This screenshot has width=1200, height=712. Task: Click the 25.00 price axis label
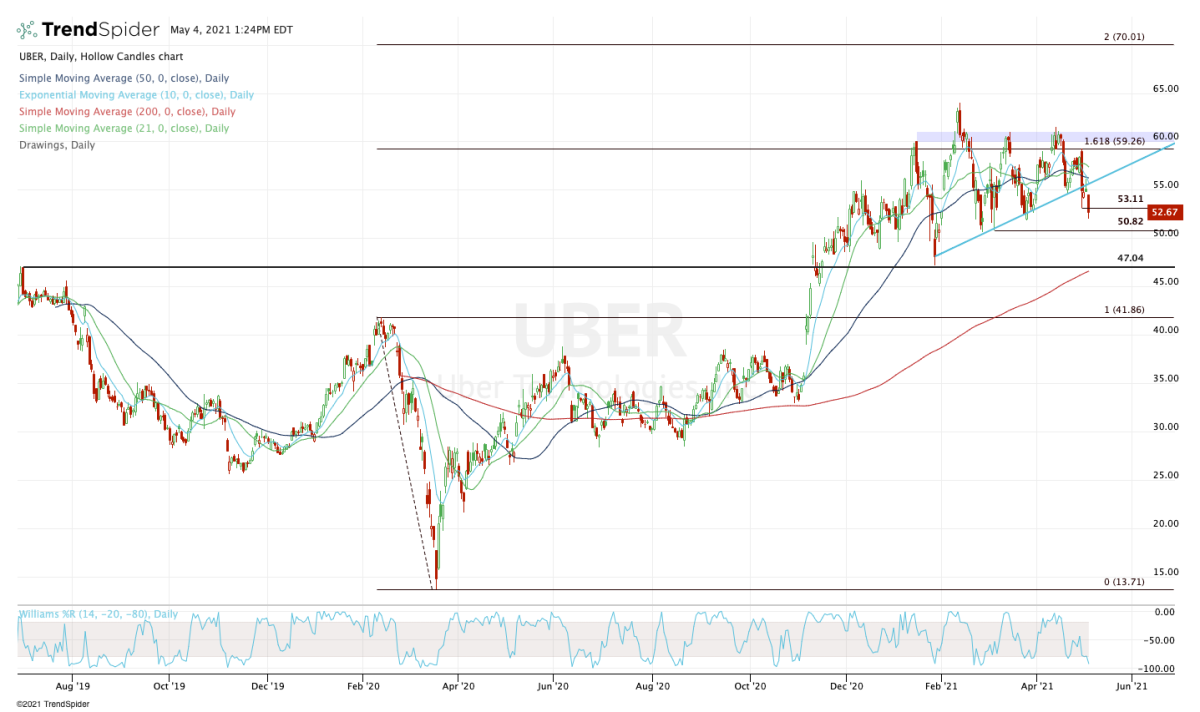coord(1166,475)
